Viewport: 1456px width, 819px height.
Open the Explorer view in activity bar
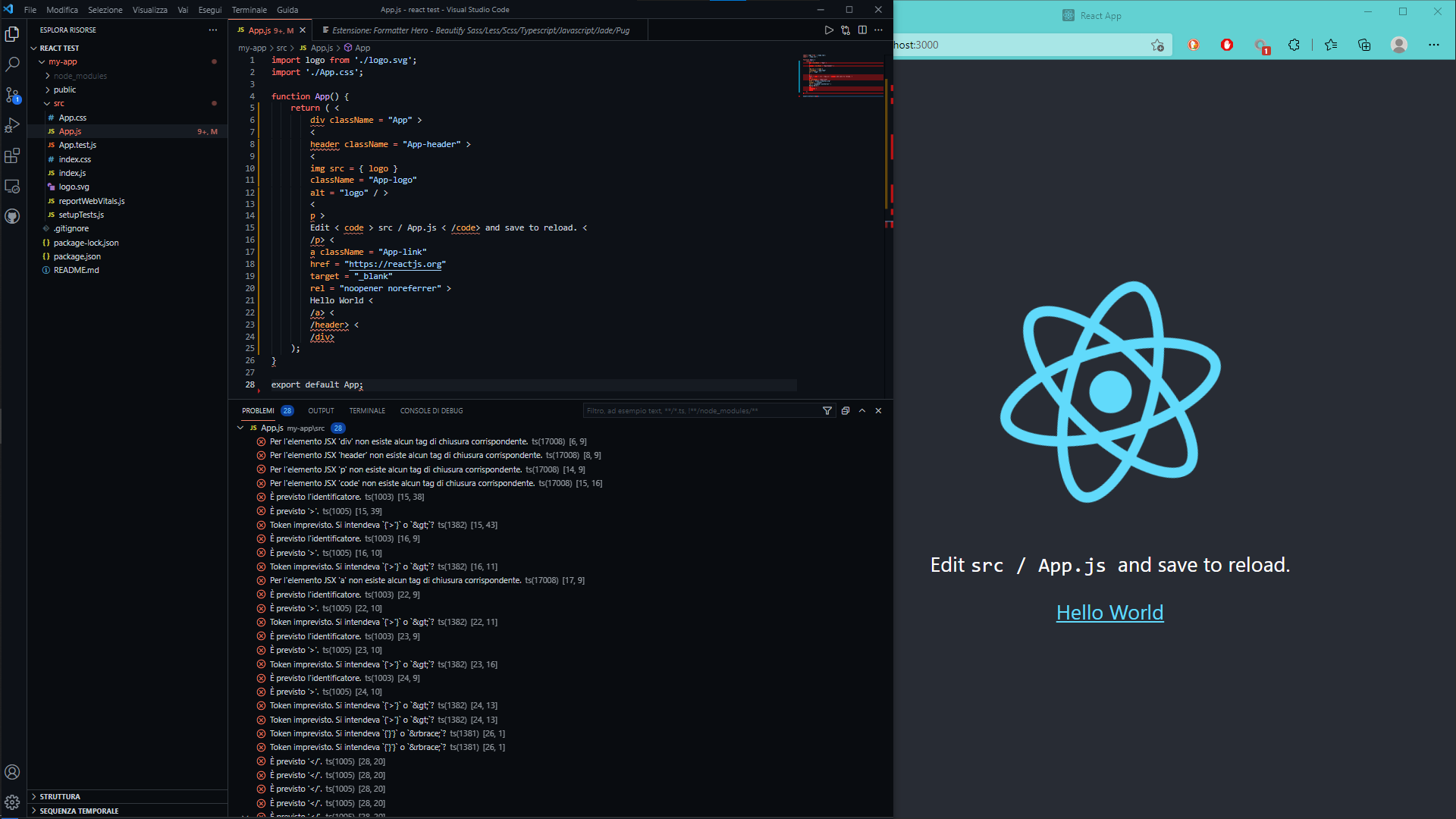pyautogui.click(x=12, y=34)
